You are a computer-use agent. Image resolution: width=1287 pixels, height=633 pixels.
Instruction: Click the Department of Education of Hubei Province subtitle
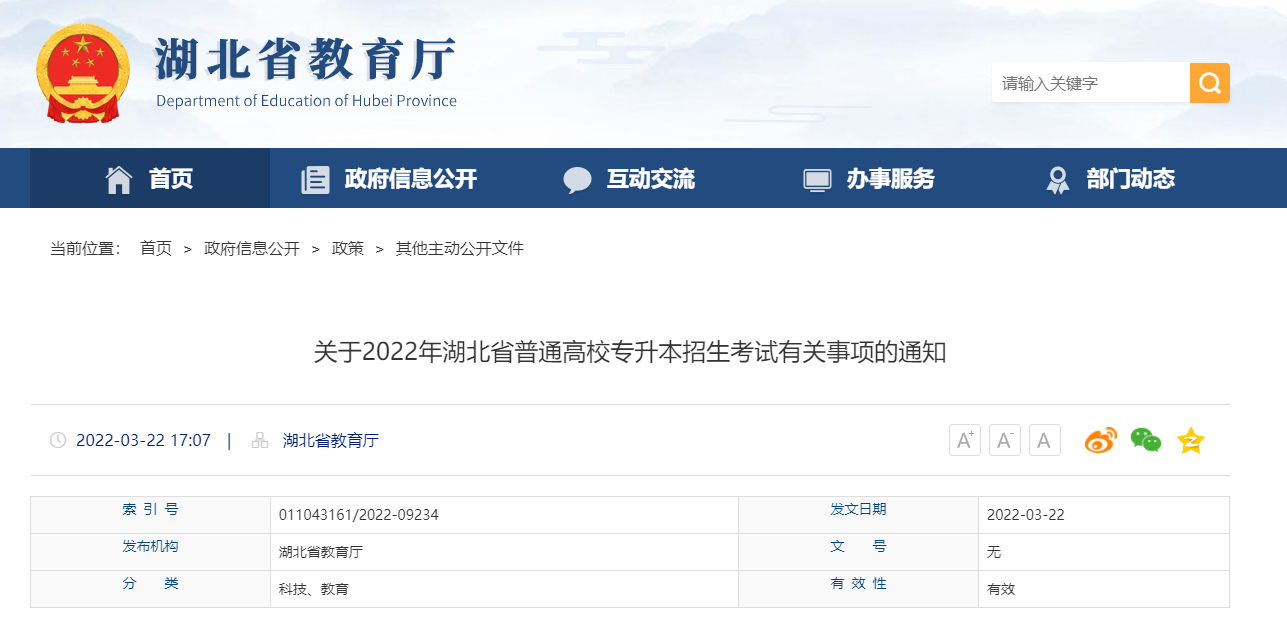point(306,101)
